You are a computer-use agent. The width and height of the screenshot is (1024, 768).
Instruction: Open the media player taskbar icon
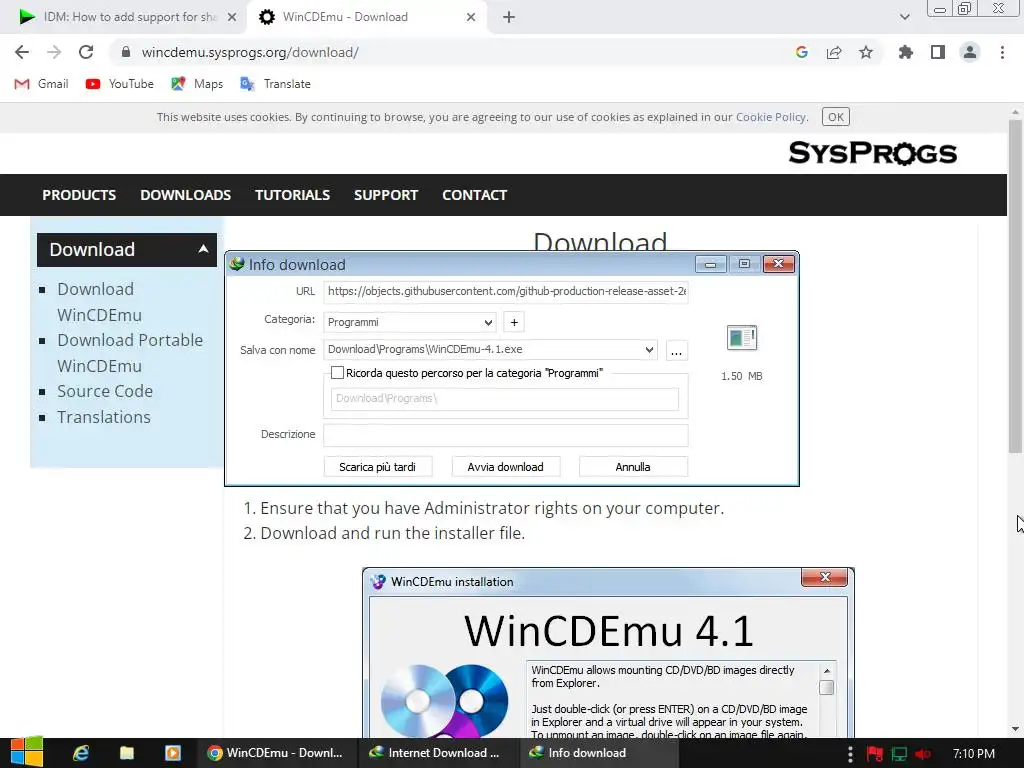tap(172, 753)
